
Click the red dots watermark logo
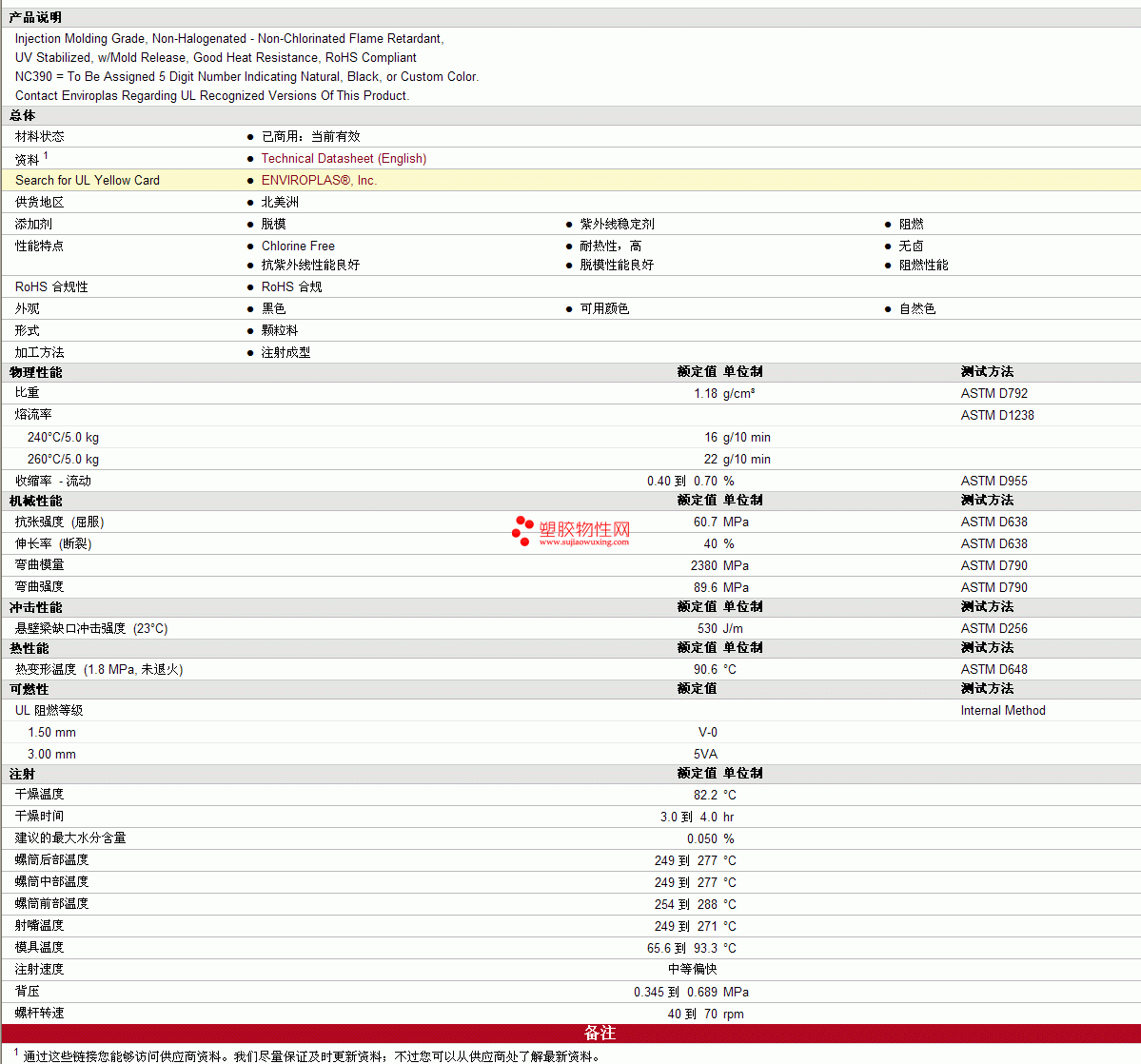pyautogui.click(x=522, y=531)
